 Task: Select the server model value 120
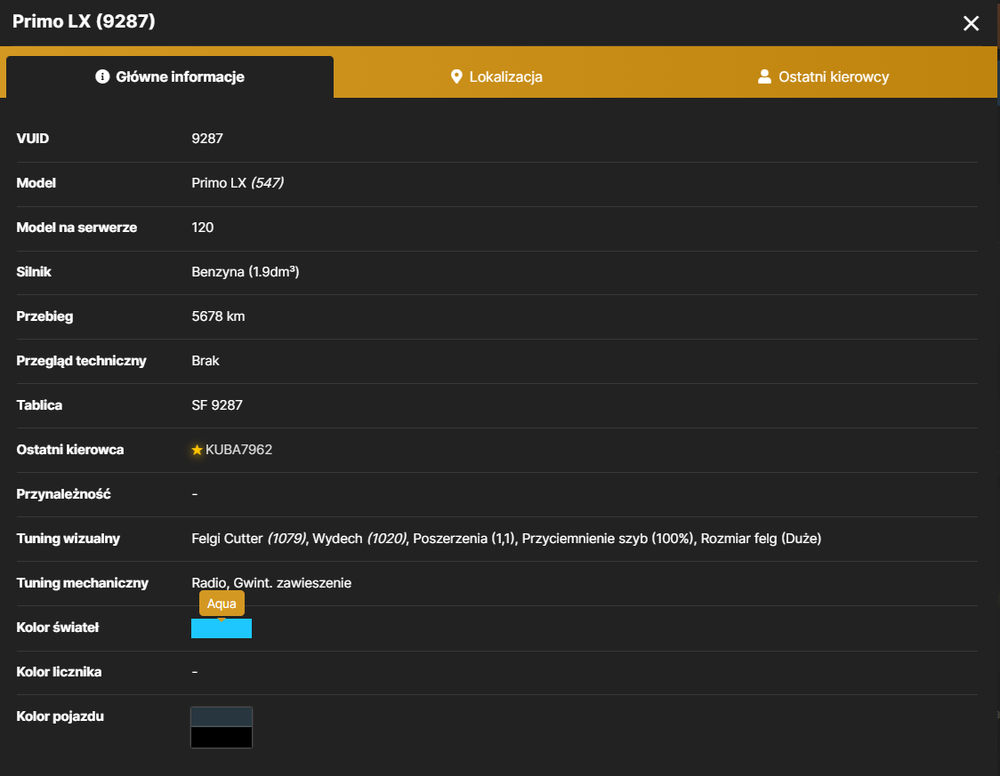[x=202, y=228]
